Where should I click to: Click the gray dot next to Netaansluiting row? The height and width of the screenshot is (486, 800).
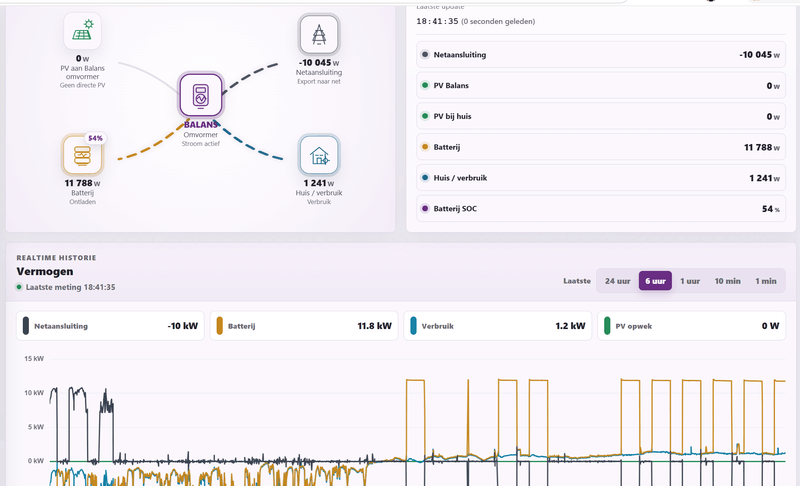coord(425,55)
